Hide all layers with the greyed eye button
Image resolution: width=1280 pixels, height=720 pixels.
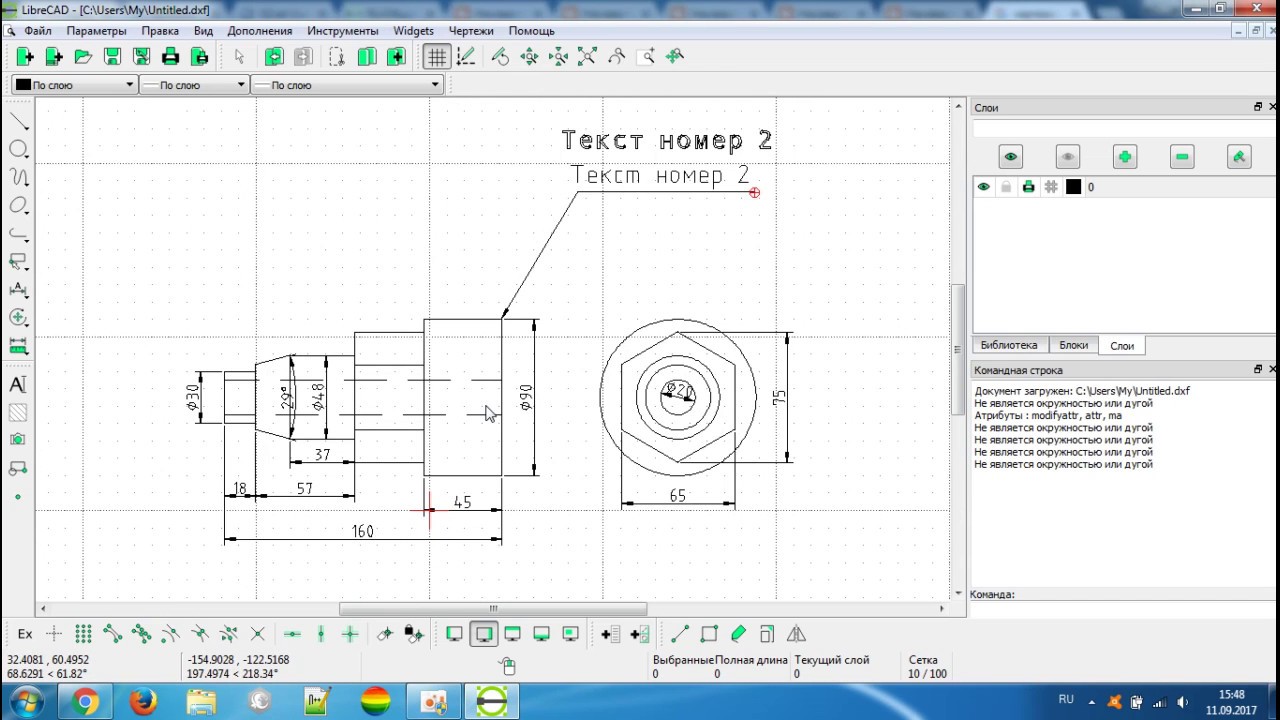[1068, 157]
